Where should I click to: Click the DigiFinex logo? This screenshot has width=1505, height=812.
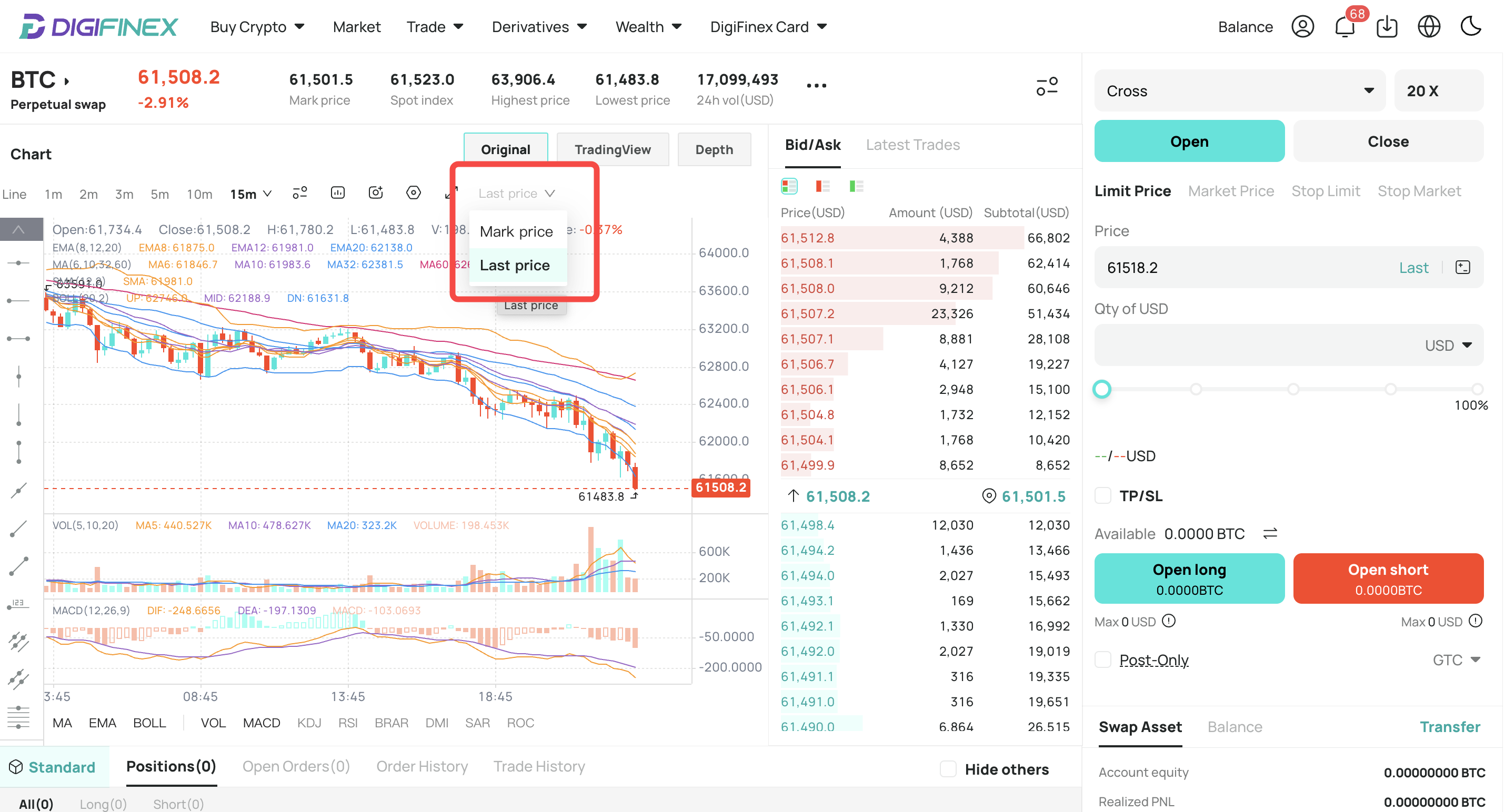click(x=98, y=27)
